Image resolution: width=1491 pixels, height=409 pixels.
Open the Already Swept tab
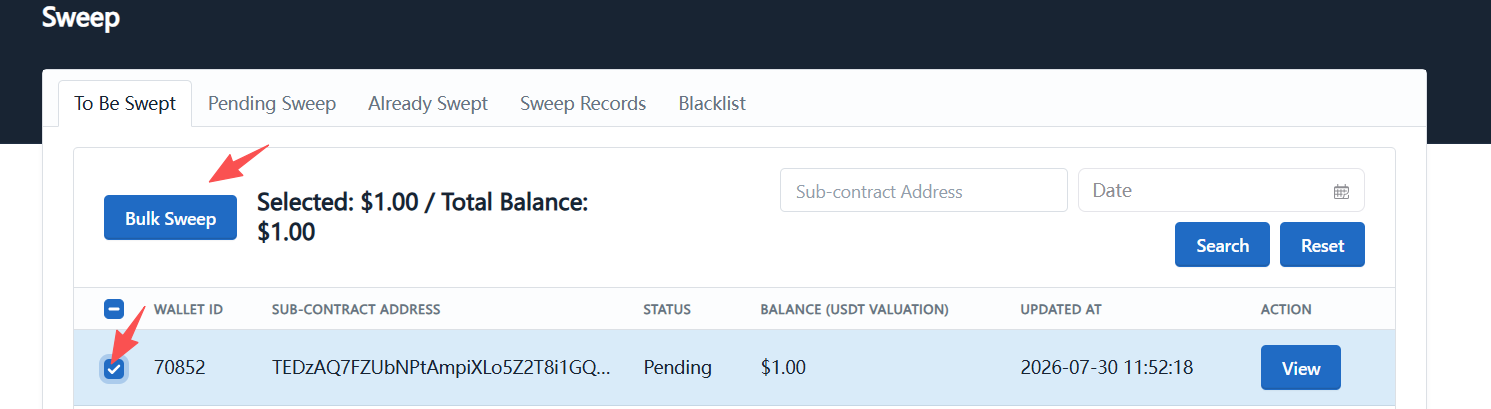pyautogui.click(x=428, y=103)
